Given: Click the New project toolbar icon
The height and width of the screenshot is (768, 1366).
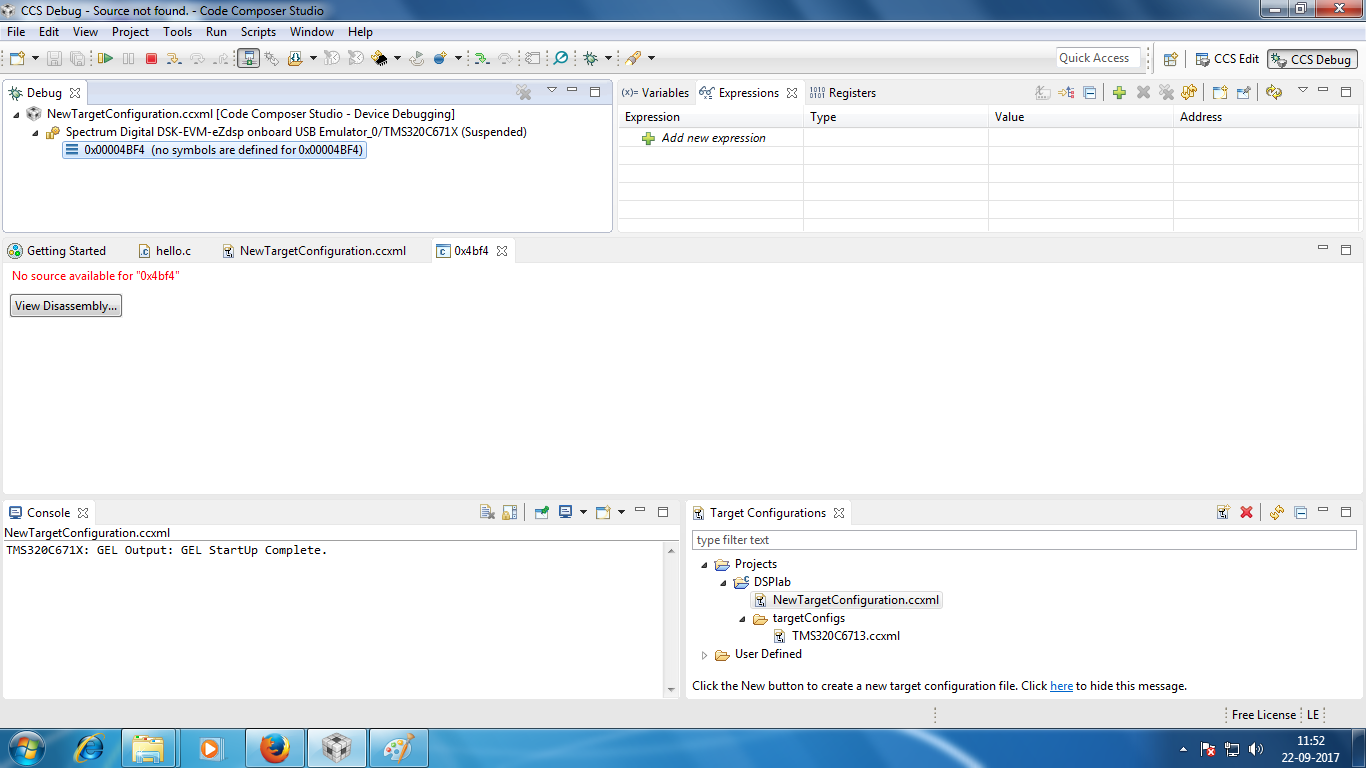Looking at the screenshot, I should click(x=17, y=59).
